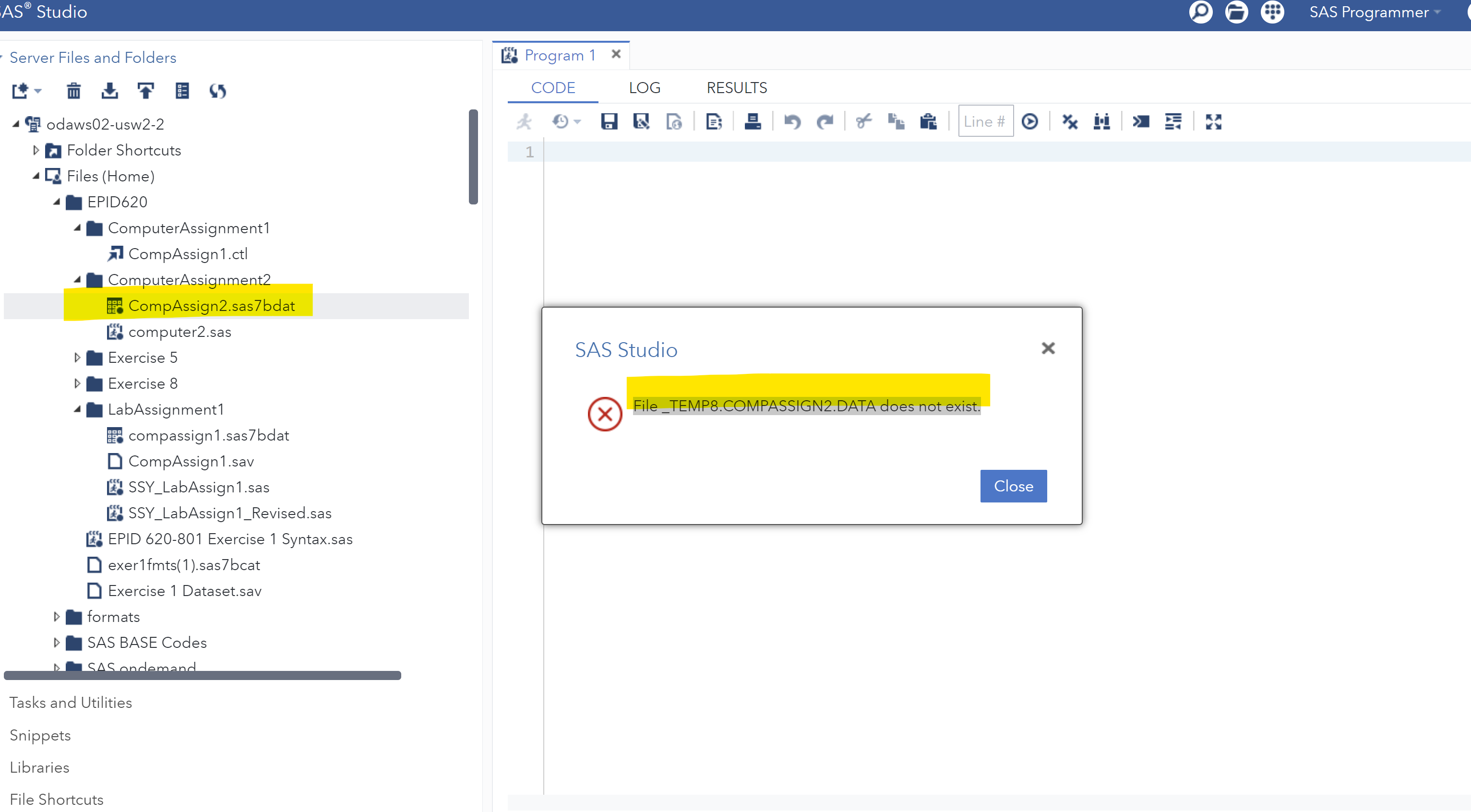The image size is (1471, 812).
Task: Switch to the LOG tab
Action: (644, 88)
